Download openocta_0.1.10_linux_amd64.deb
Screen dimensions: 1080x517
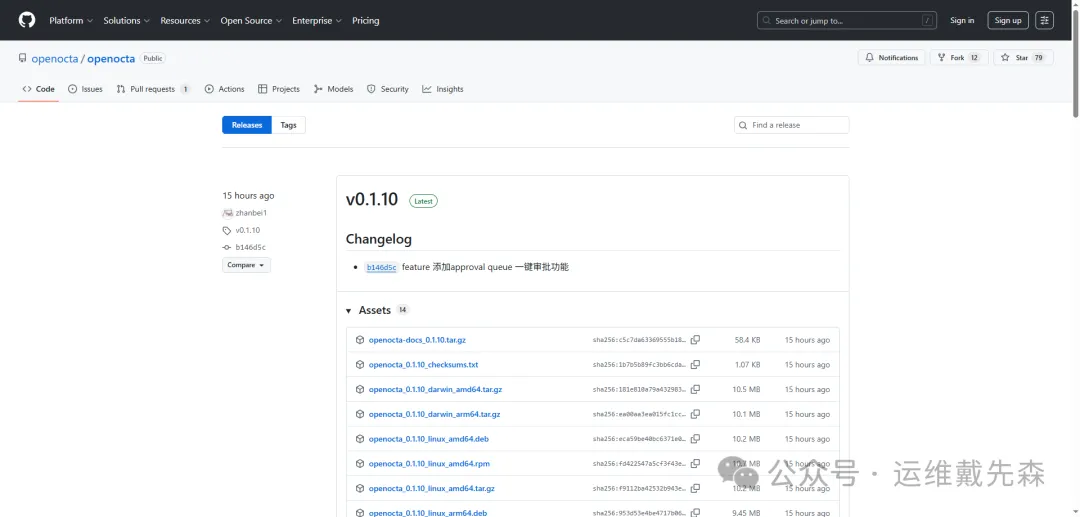pos(428,439)
